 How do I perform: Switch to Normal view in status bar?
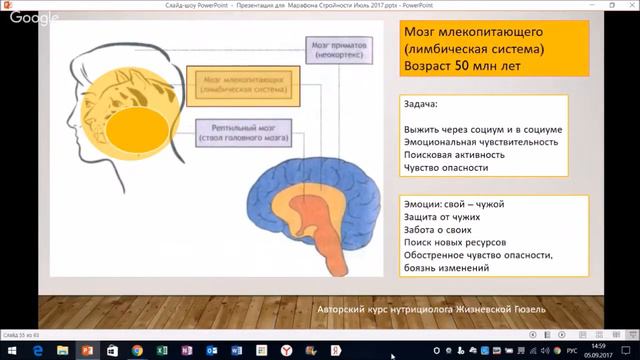click(x=582, y=335)
